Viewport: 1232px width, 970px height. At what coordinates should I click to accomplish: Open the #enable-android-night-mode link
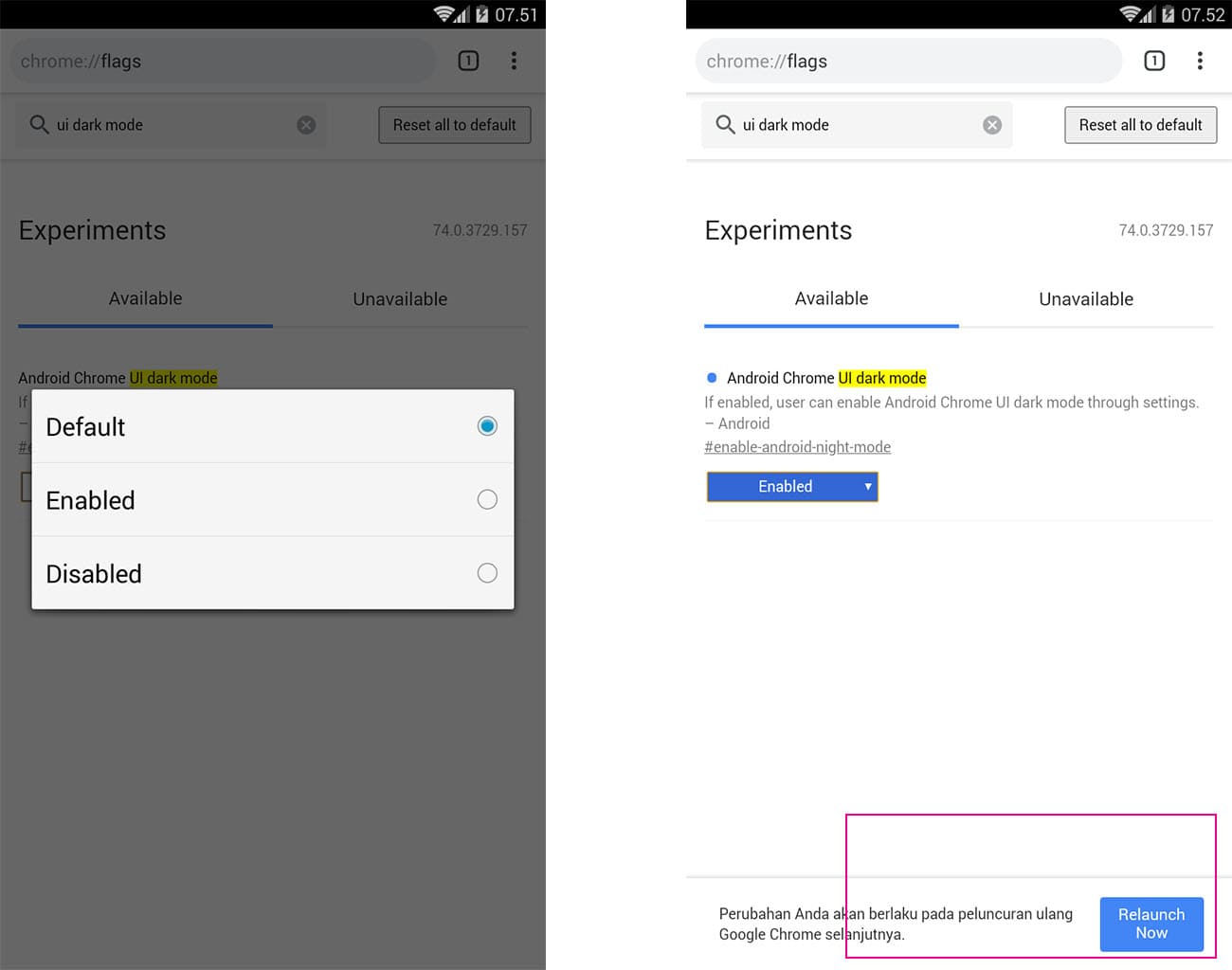click(797, 447)
